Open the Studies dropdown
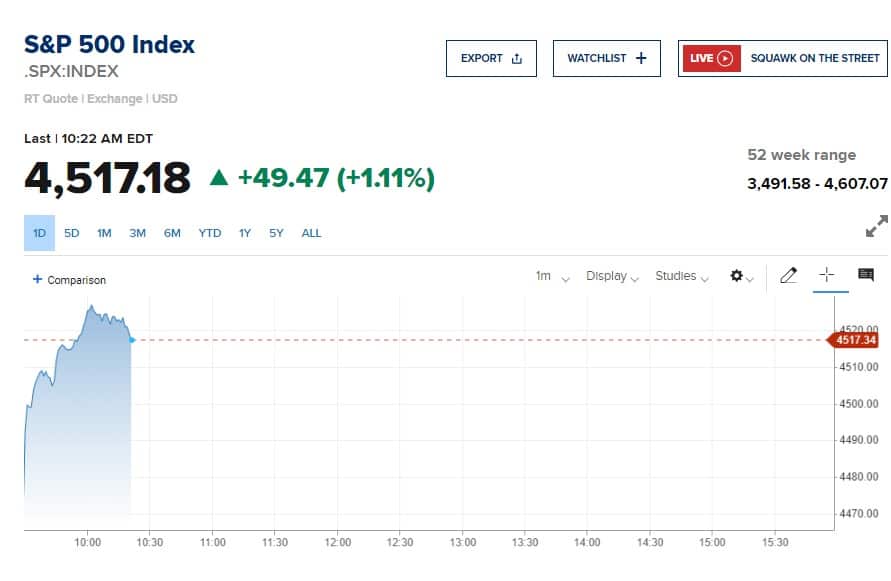The width and height of the screenshot is (891, 581). [x=681, y=276]
